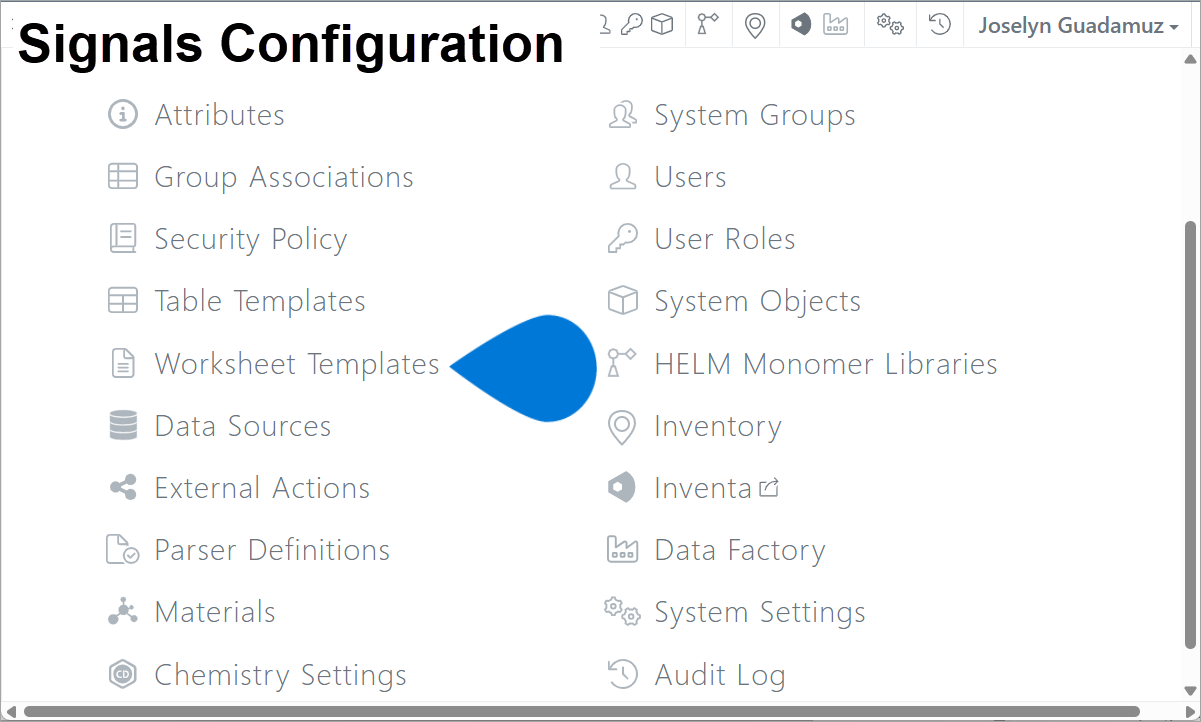
Task: Select the dark Inventa shield toolbar icon
Action: pyautogui.click(x=800, y=23)
